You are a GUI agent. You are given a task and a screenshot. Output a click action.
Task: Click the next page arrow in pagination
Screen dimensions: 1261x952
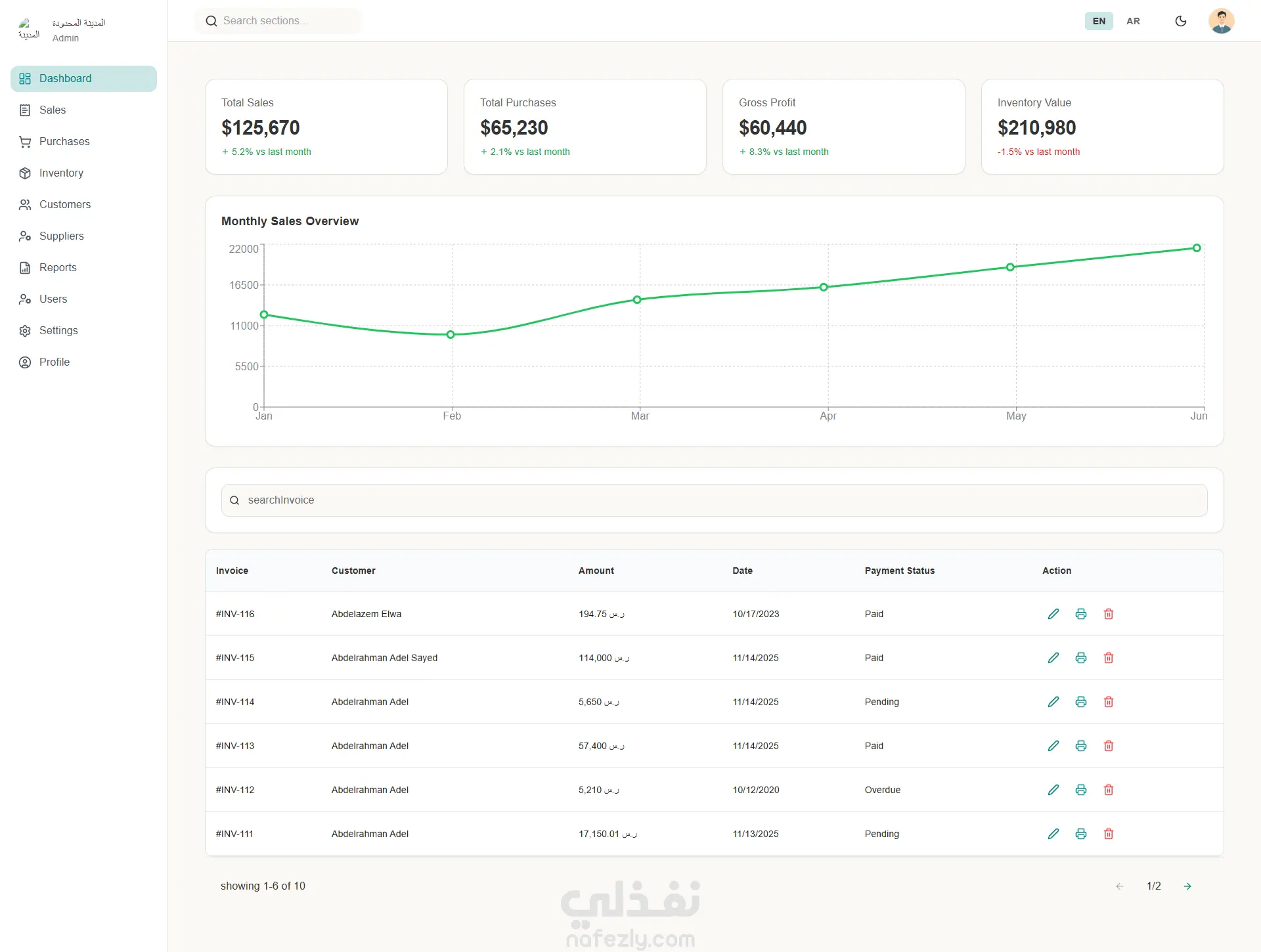(x=1187, y=886)
